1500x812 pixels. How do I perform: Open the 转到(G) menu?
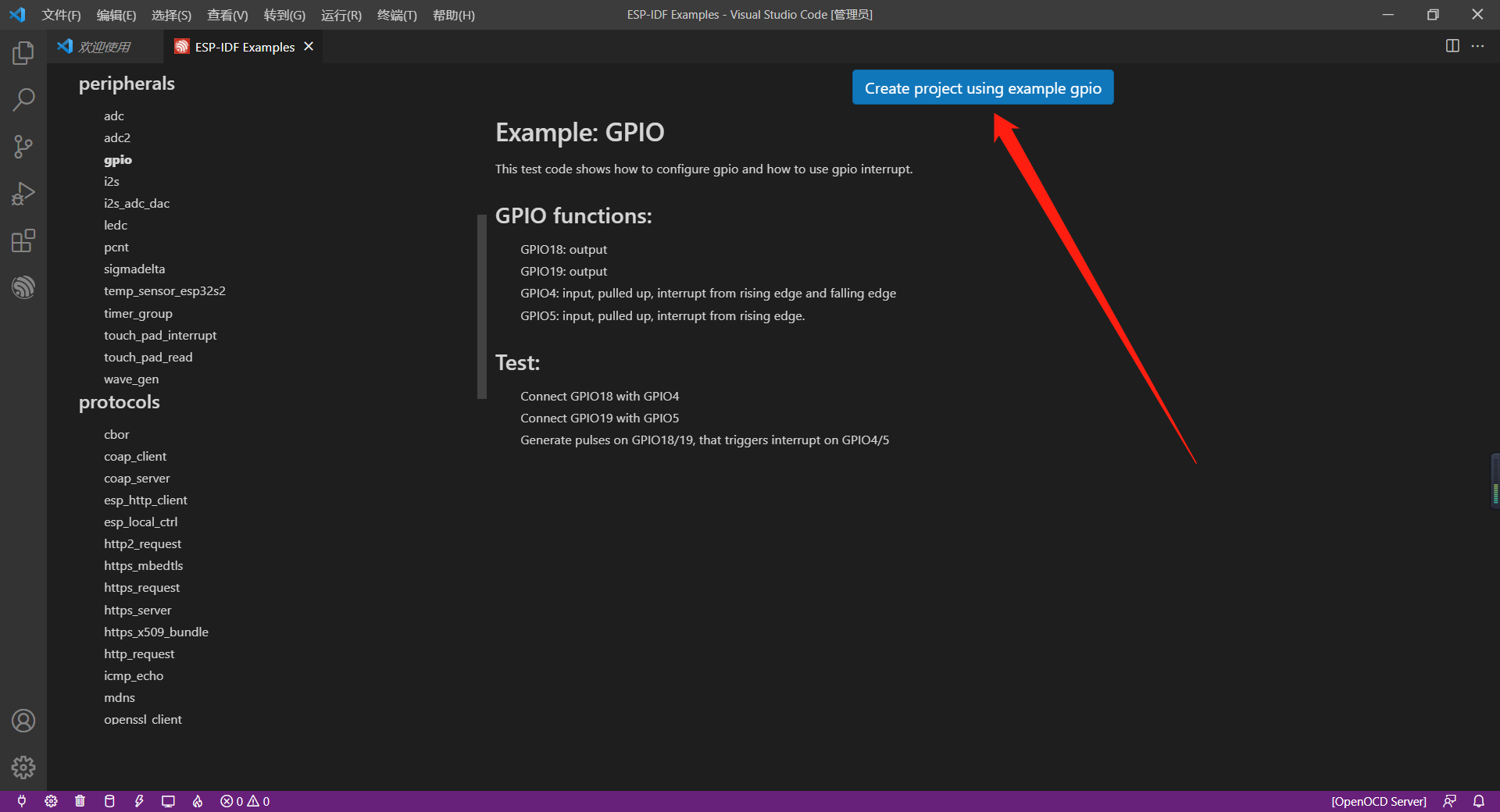(x=284, y=15)
